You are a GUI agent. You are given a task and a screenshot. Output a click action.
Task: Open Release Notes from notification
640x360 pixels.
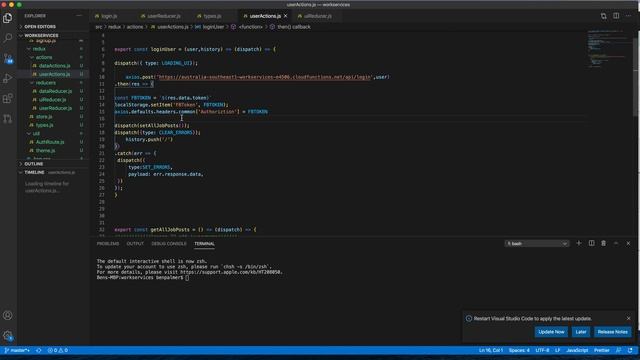pos(612,332)
